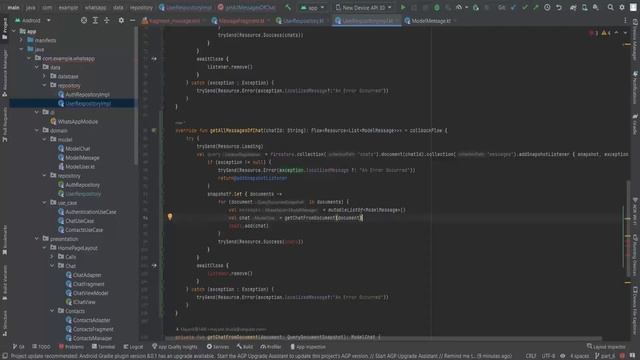This screenshot has width=640, height=360.
Task: Switch to fragment_message.xml tab
Action: pyautogui.click(x=173, y=20)
